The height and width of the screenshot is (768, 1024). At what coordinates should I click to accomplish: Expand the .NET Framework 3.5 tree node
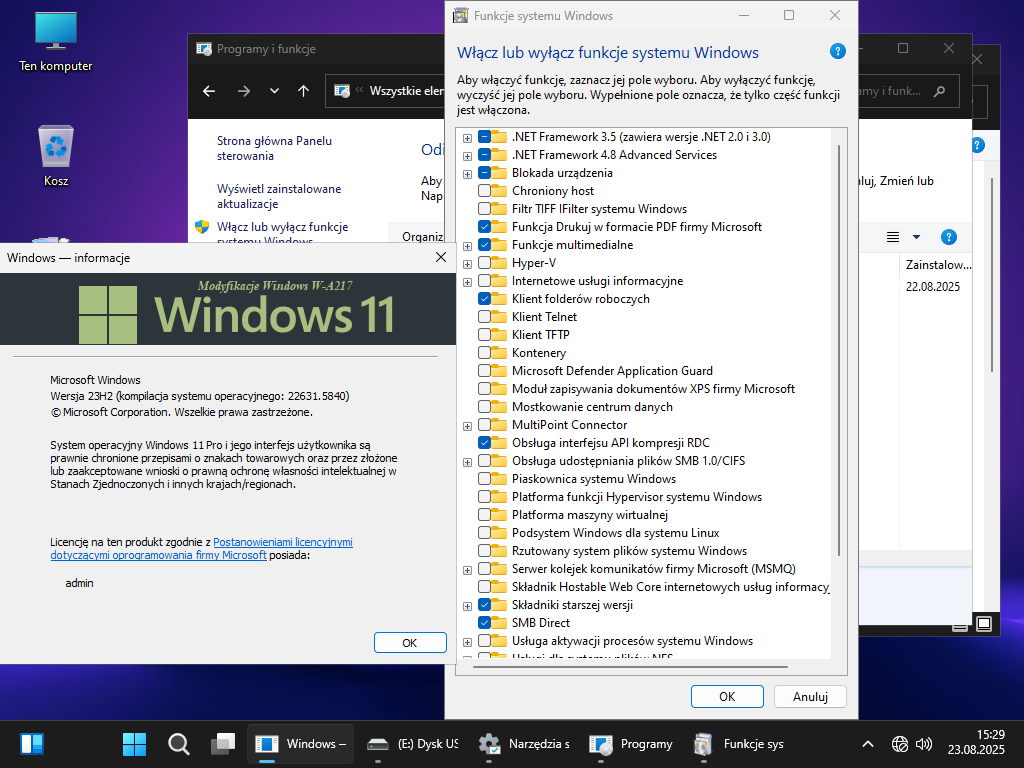(467, 137)
